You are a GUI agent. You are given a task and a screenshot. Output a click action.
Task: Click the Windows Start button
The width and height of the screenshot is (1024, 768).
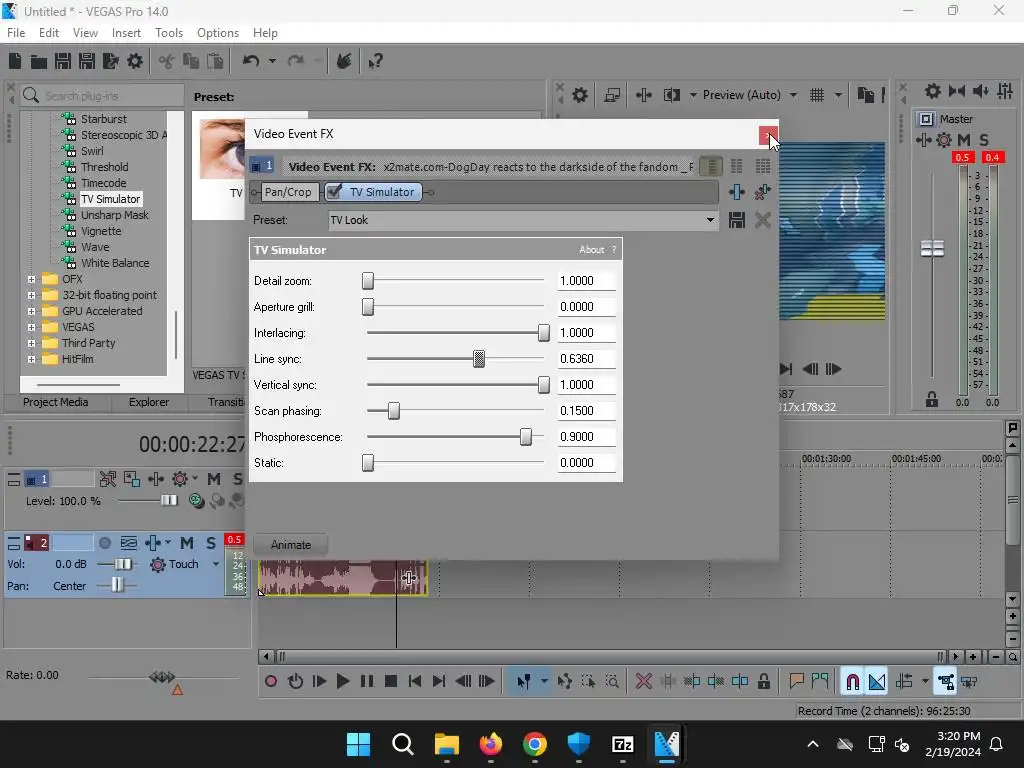[359, 744]
